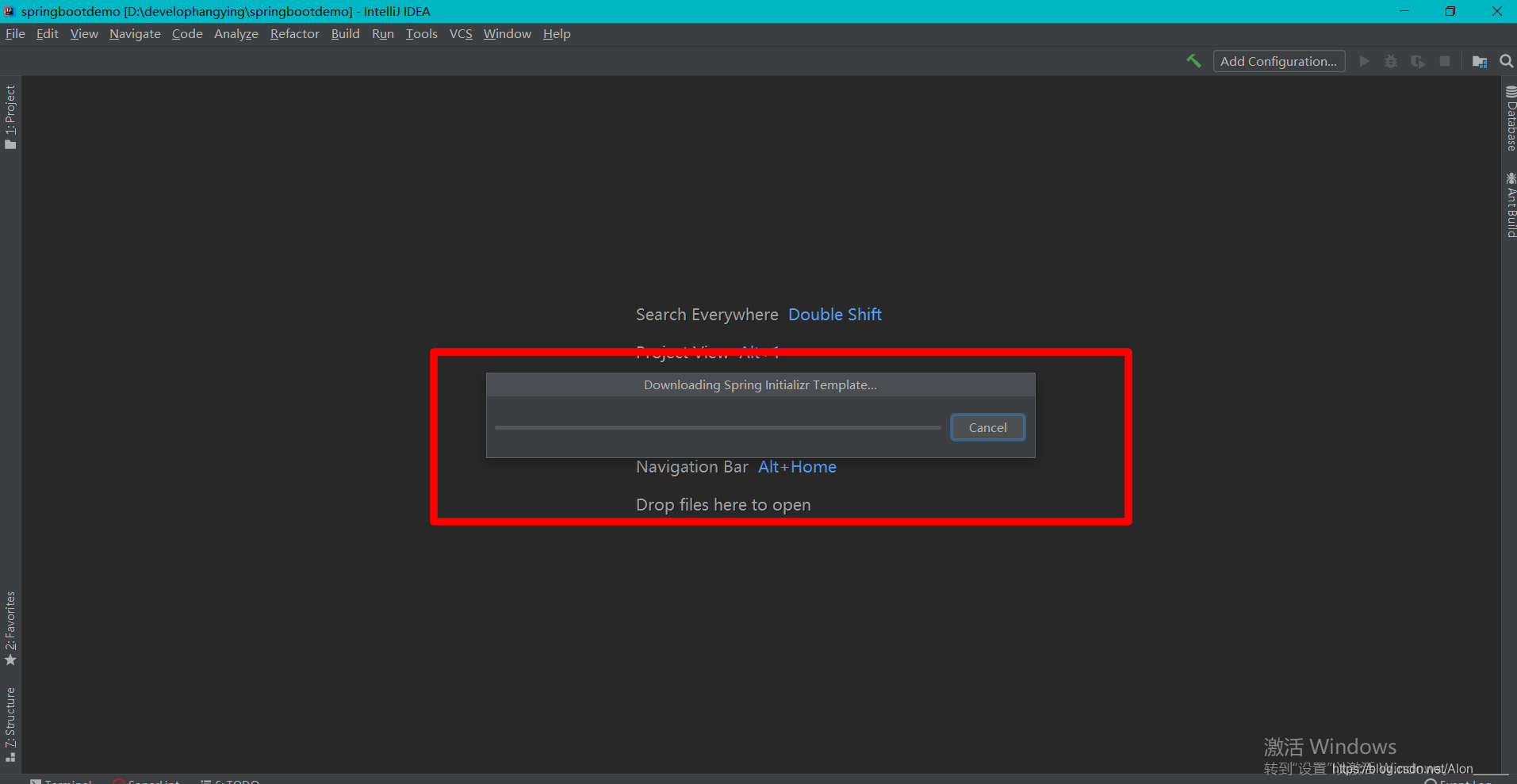Click the Downloading Spring Initializr Template title
The image size is (1517, 784).
[x=760, y=384]
